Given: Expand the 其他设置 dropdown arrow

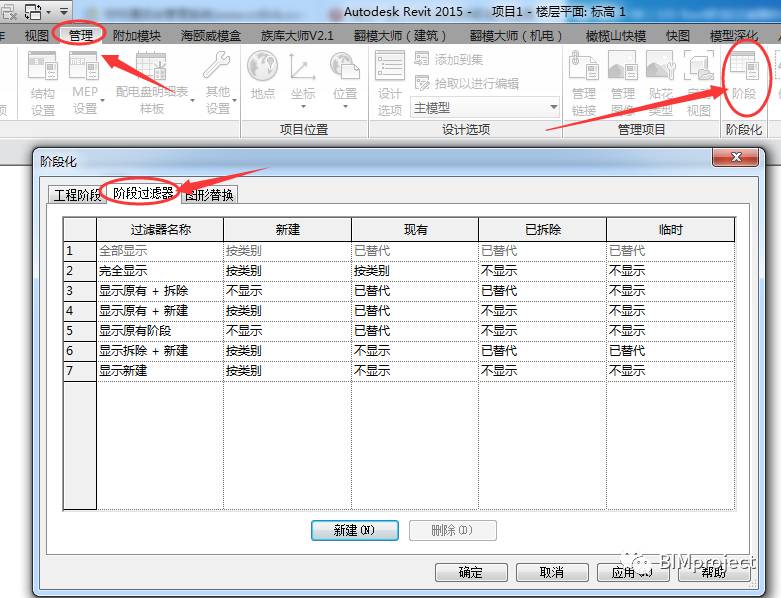Looking at the screenshot, I should [234, 101].
